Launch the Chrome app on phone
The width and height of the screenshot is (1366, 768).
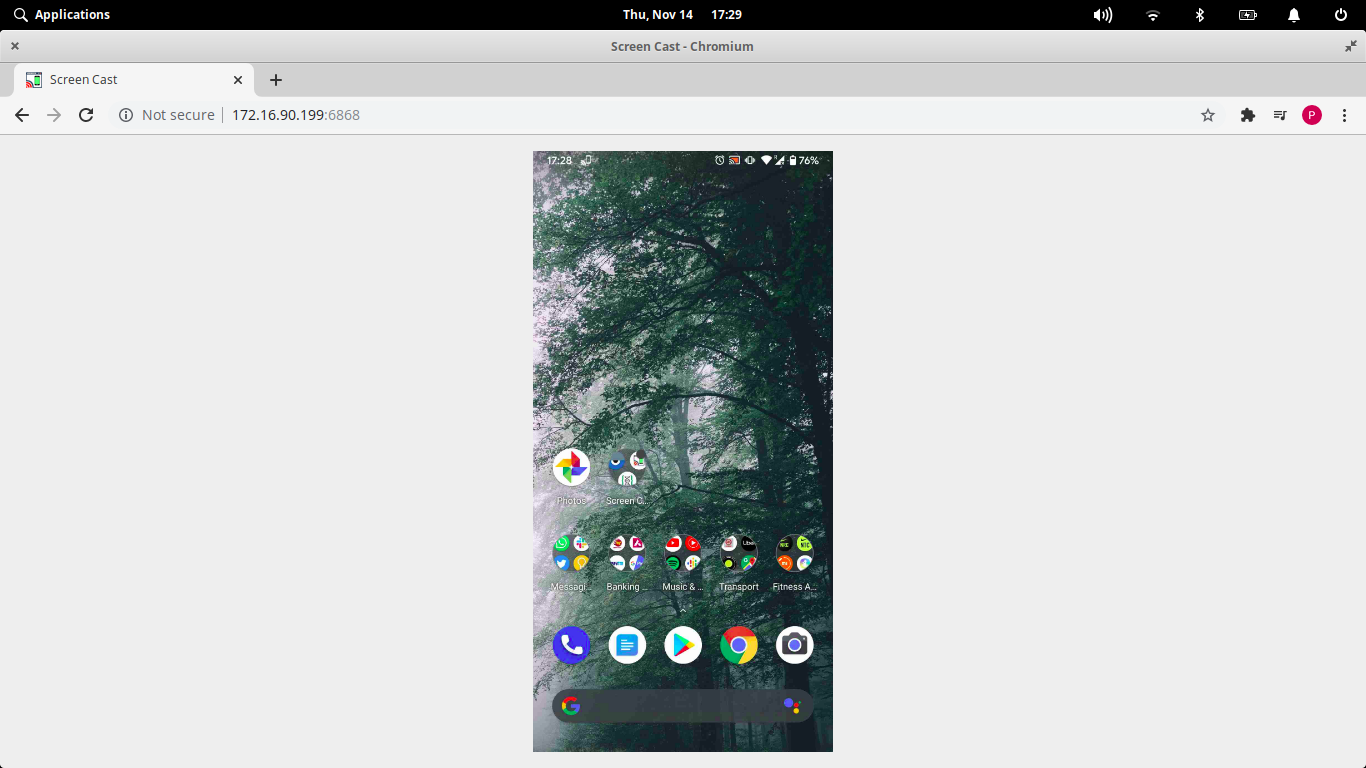[x=739, y=645]
